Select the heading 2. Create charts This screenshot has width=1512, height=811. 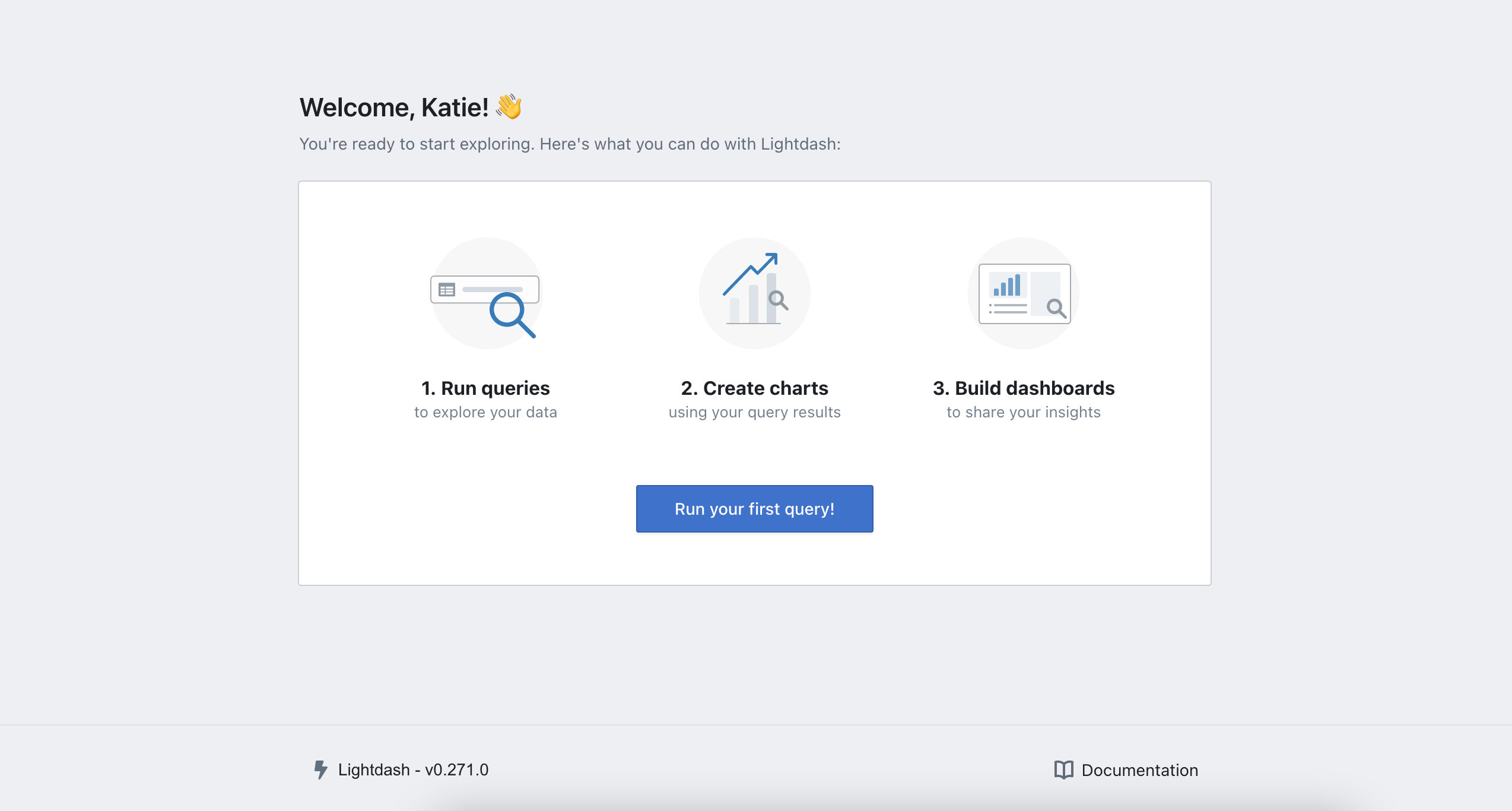[x=754, y=388]
